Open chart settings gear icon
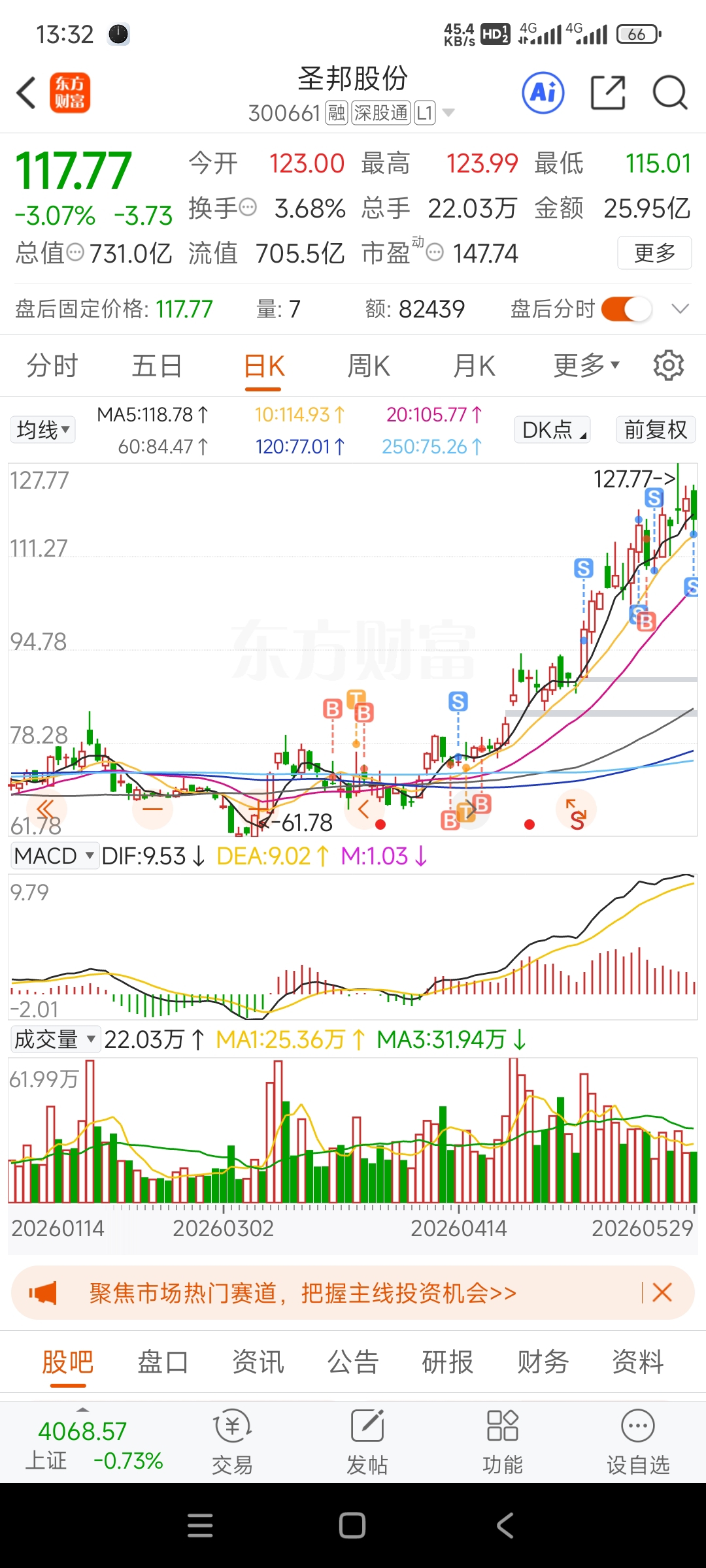The height and width of the screenshot is (1568, 706). click(669, 365)
